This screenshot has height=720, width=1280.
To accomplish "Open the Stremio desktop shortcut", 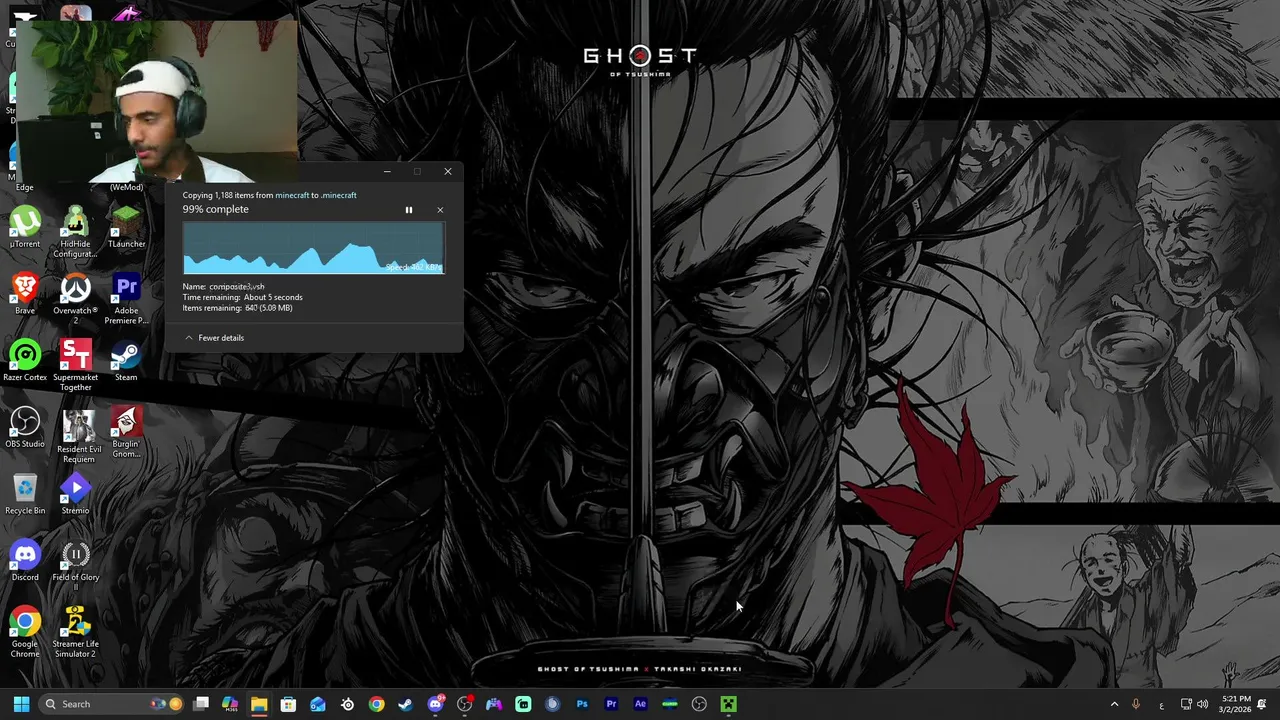I will click(75, 494).
